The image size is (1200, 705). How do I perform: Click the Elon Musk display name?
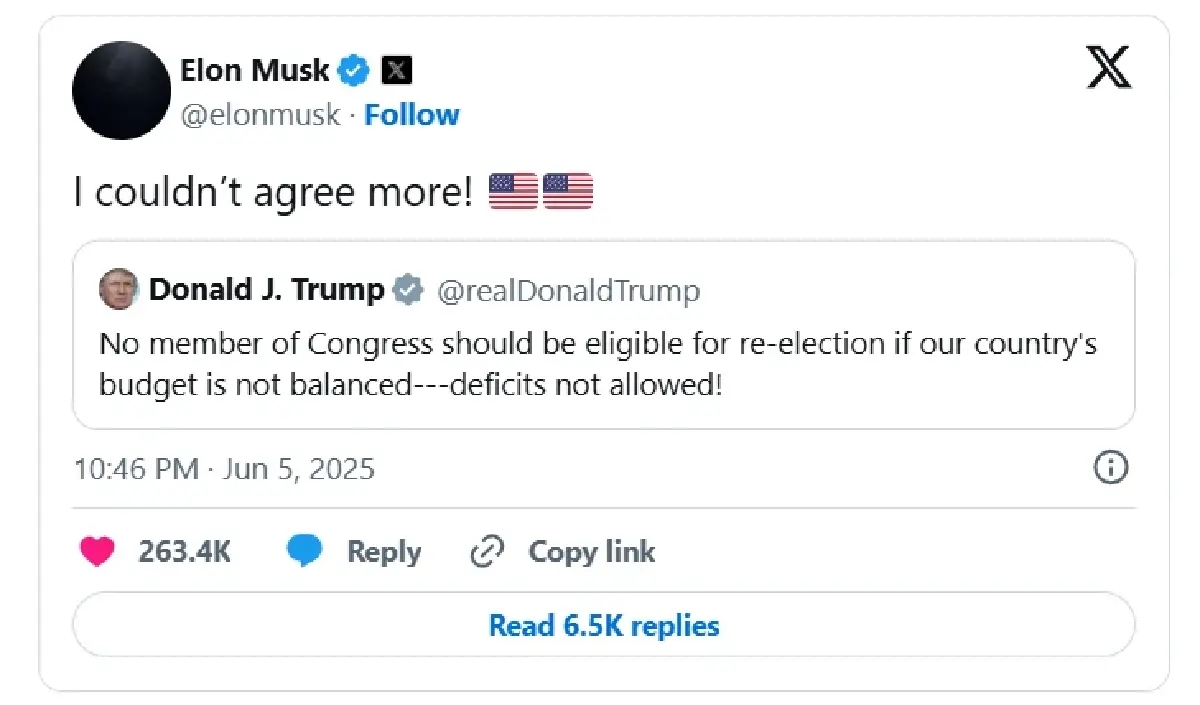255,71
